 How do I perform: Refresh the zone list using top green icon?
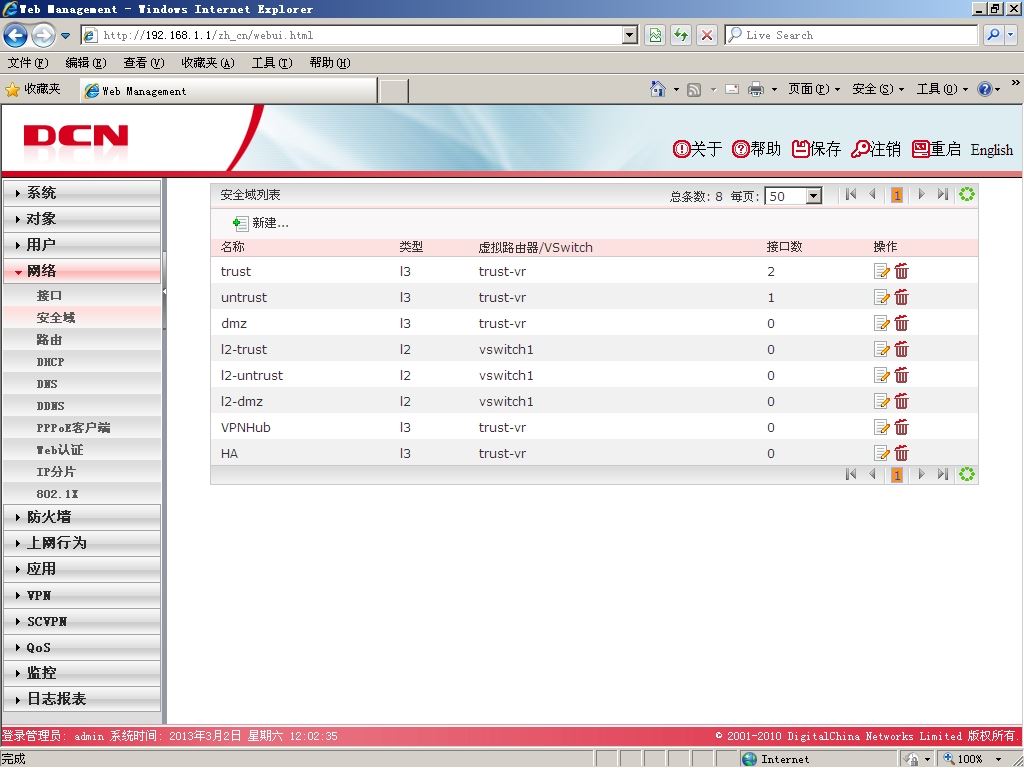pos(967,194)
